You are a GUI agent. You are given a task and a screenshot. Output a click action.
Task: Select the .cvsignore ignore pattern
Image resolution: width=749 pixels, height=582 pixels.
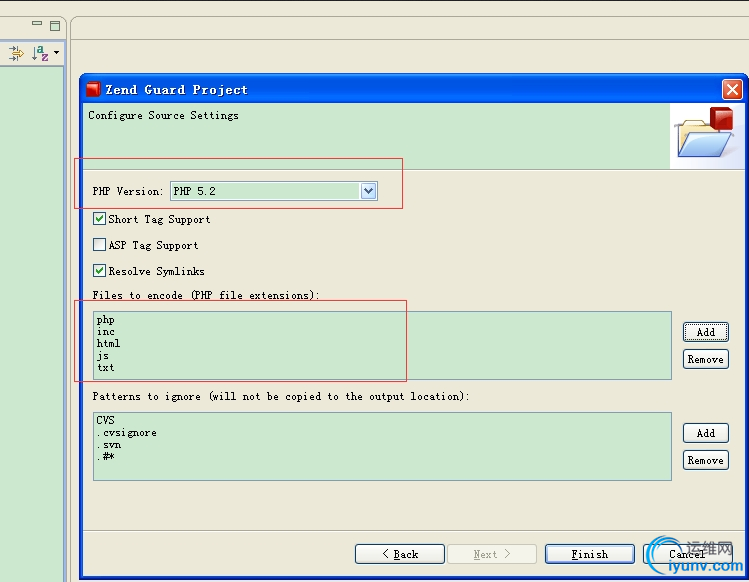[x=127, y=432]
